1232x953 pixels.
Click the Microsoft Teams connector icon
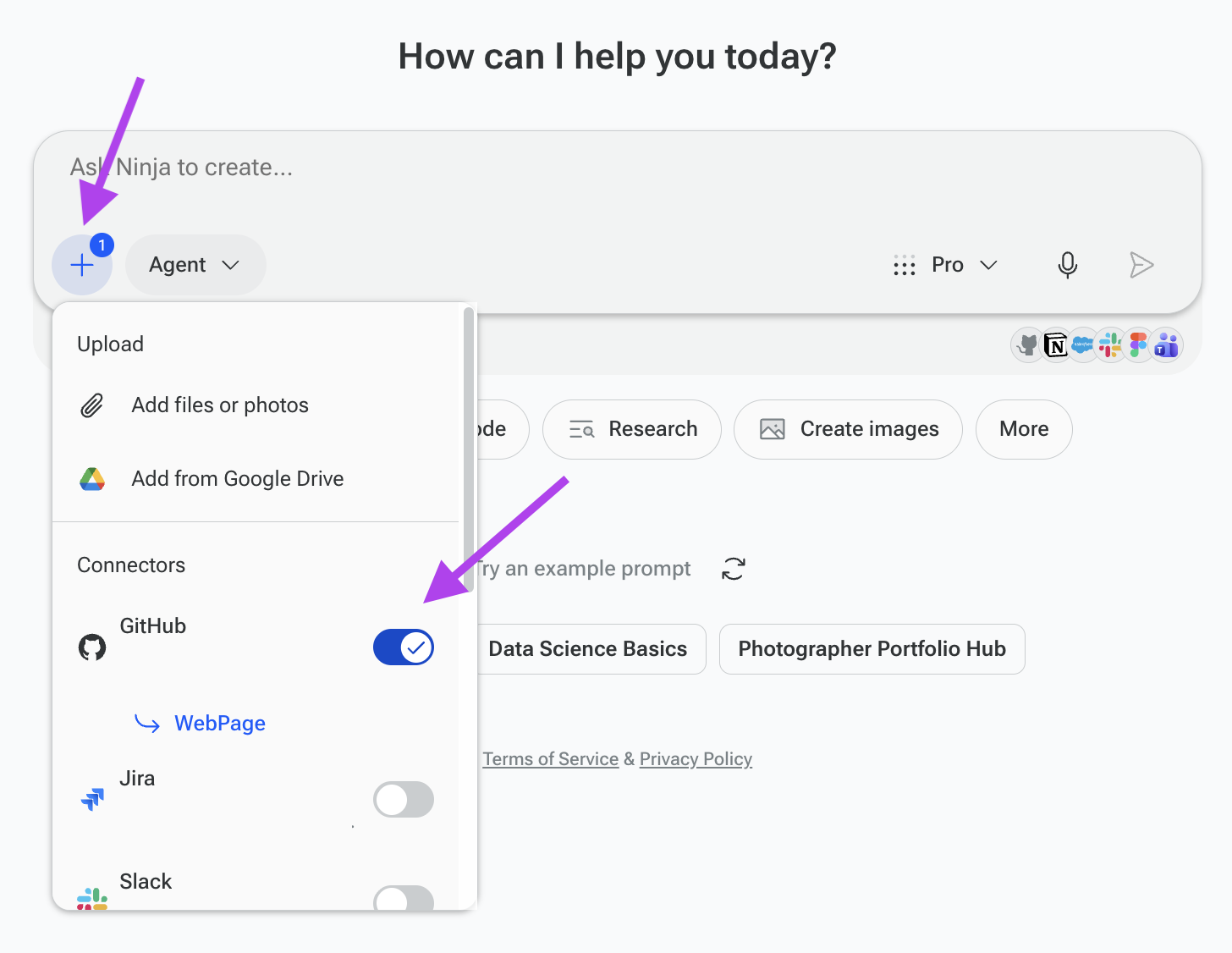click(x=1167, y=345)
